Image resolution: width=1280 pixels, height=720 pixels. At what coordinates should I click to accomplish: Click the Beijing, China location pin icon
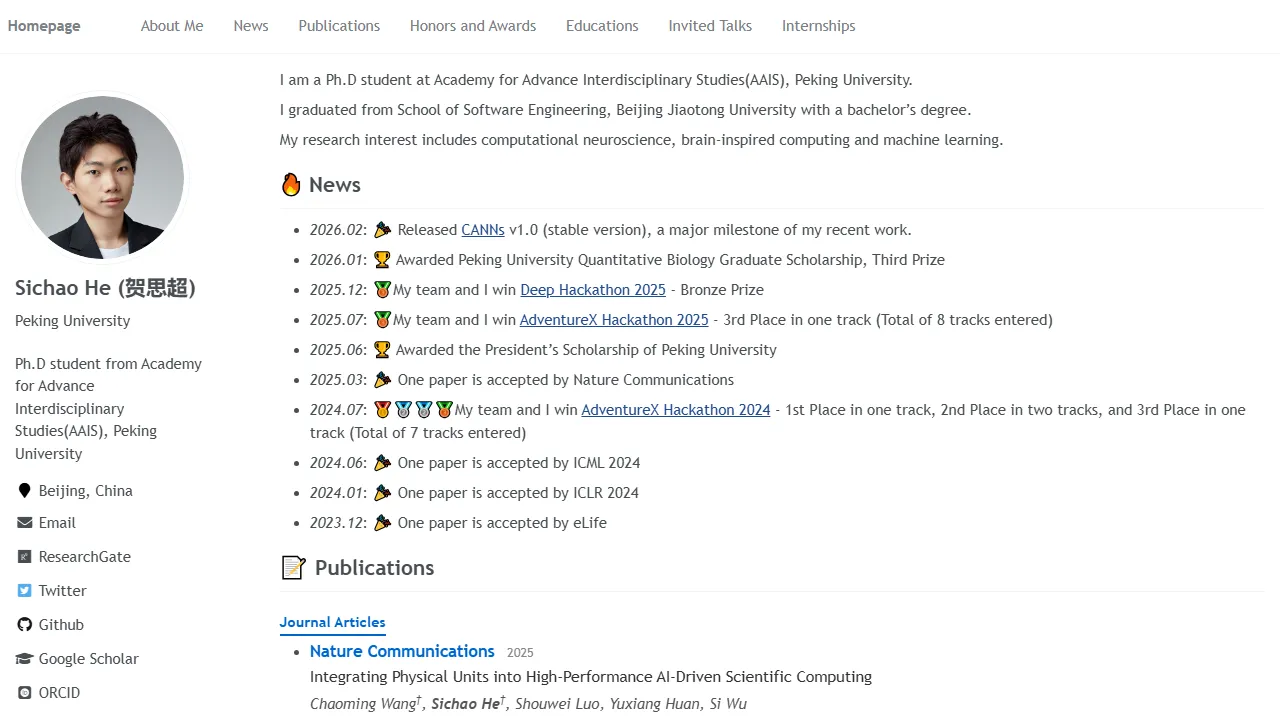22,490
